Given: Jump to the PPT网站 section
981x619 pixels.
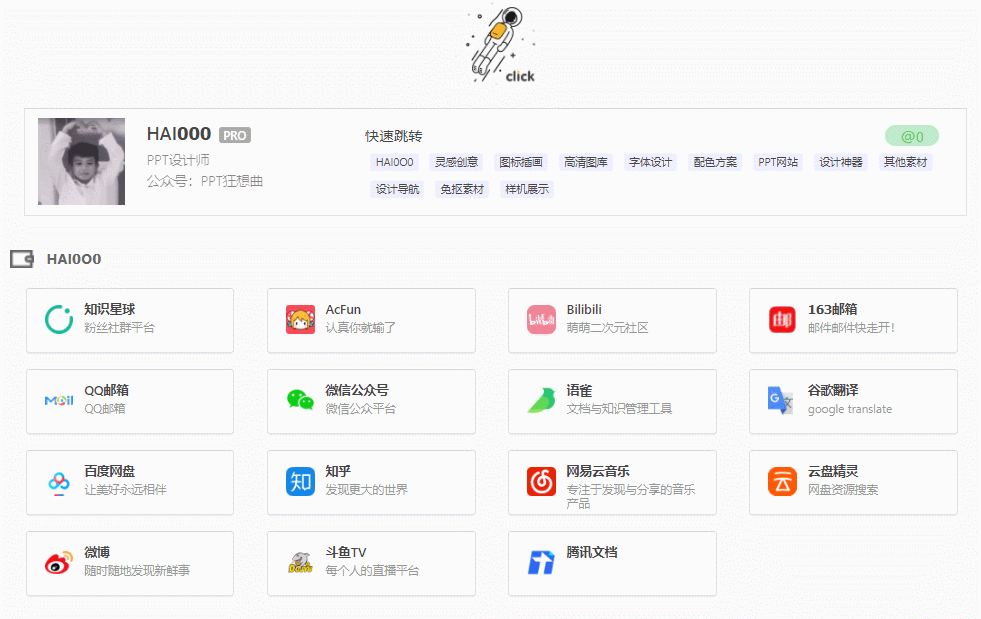Looking at the screenshot, I should [x=778, y=163].
